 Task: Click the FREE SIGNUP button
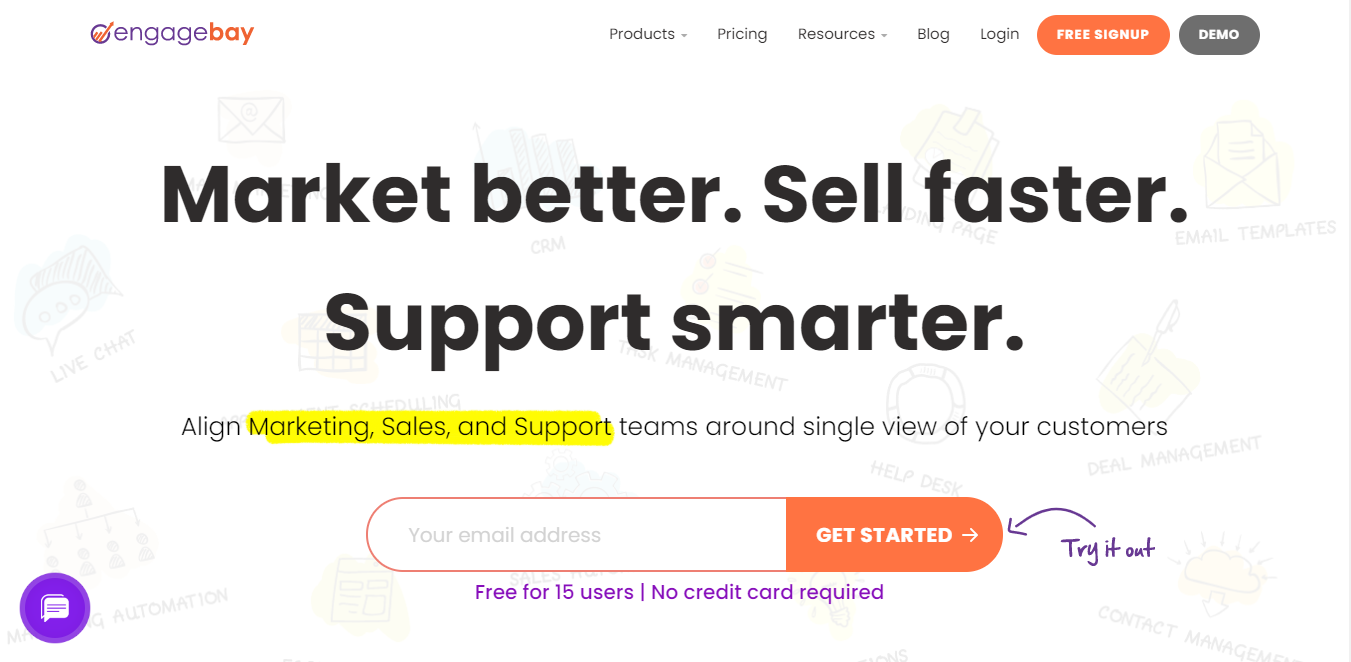click(1103, 34)
